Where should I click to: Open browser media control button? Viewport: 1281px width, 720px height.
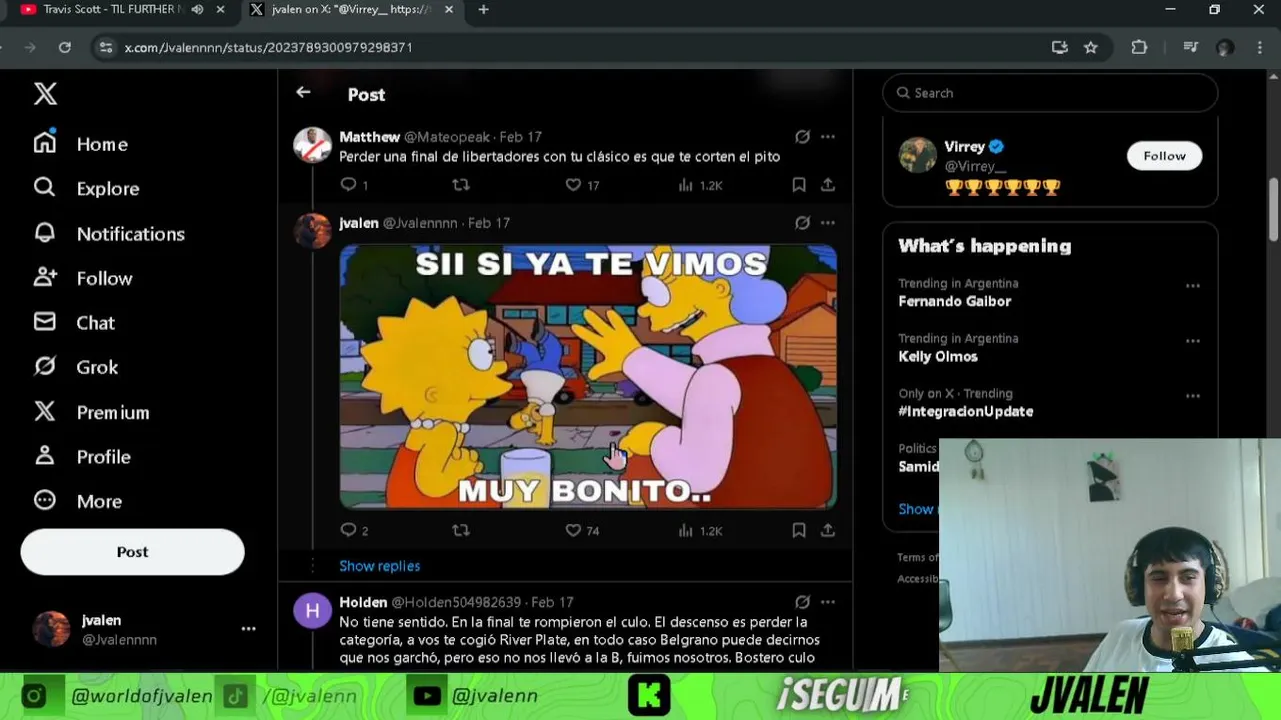(x=1190, y=47)
